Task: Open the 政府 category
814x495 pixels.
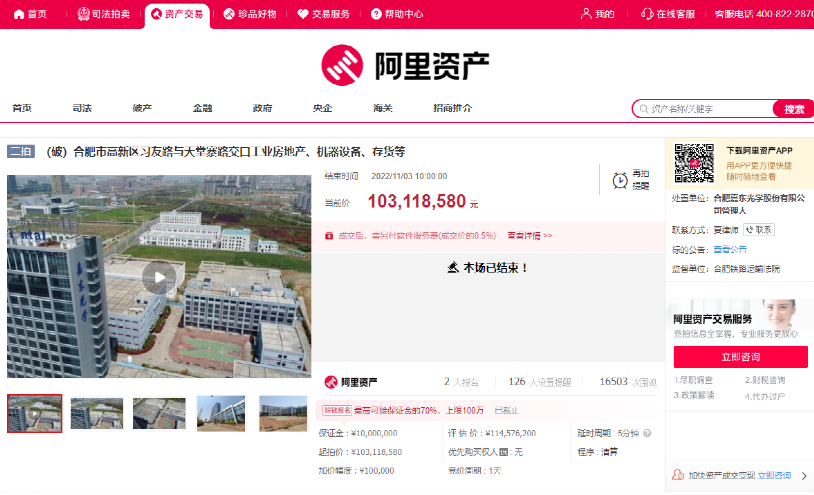Action: (263, 108)
